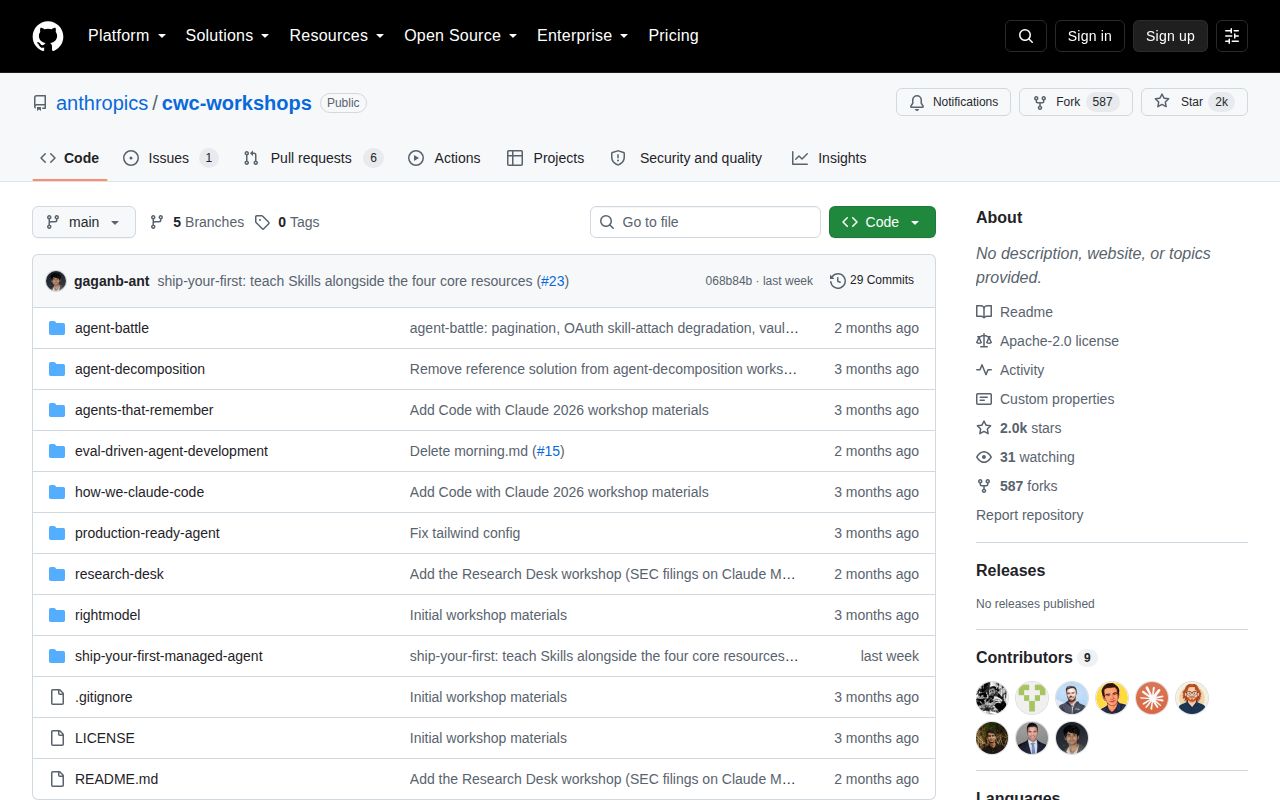Image resolution: width=1280 pixels, height=800 pixels.
Task: Open the green Code dropdown button
Action: coord(882,222)
